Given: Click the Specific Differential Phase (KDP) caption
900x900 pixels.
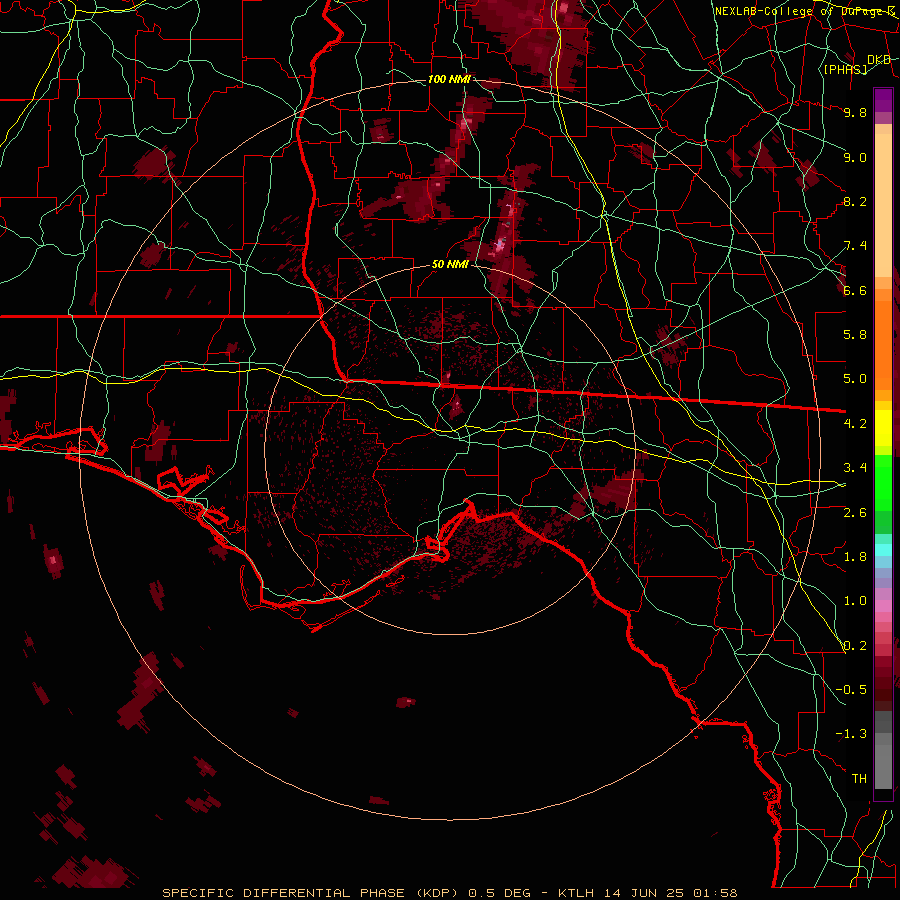Looking at the screenshot, I should coord(313,893).
